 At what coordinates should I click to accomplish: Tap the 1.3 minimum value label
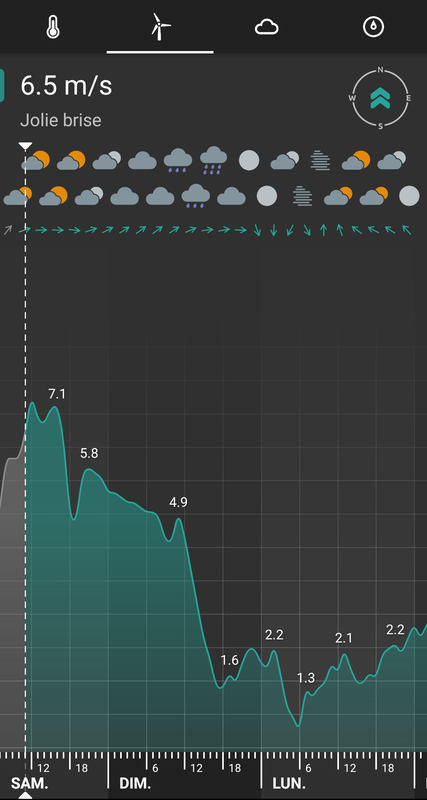click(306, 678)
